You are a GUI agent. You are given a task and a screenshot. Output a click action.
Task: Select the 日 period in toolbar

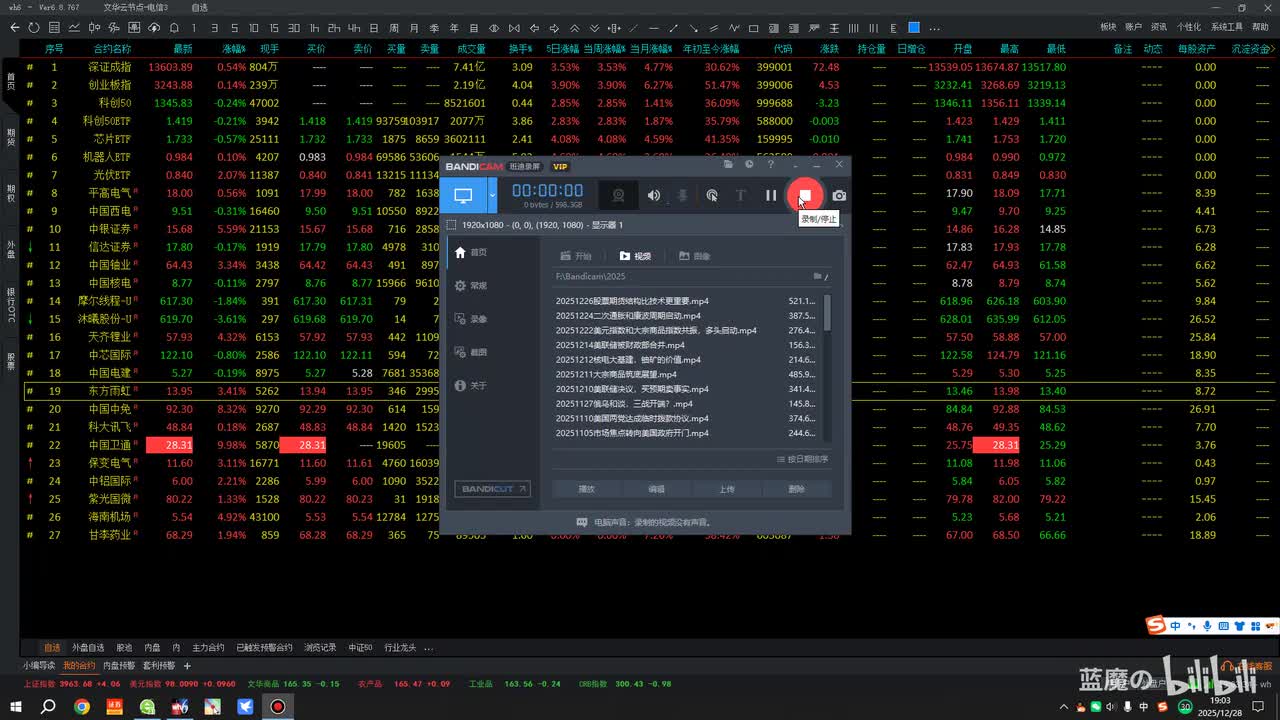tap(375, 27)
